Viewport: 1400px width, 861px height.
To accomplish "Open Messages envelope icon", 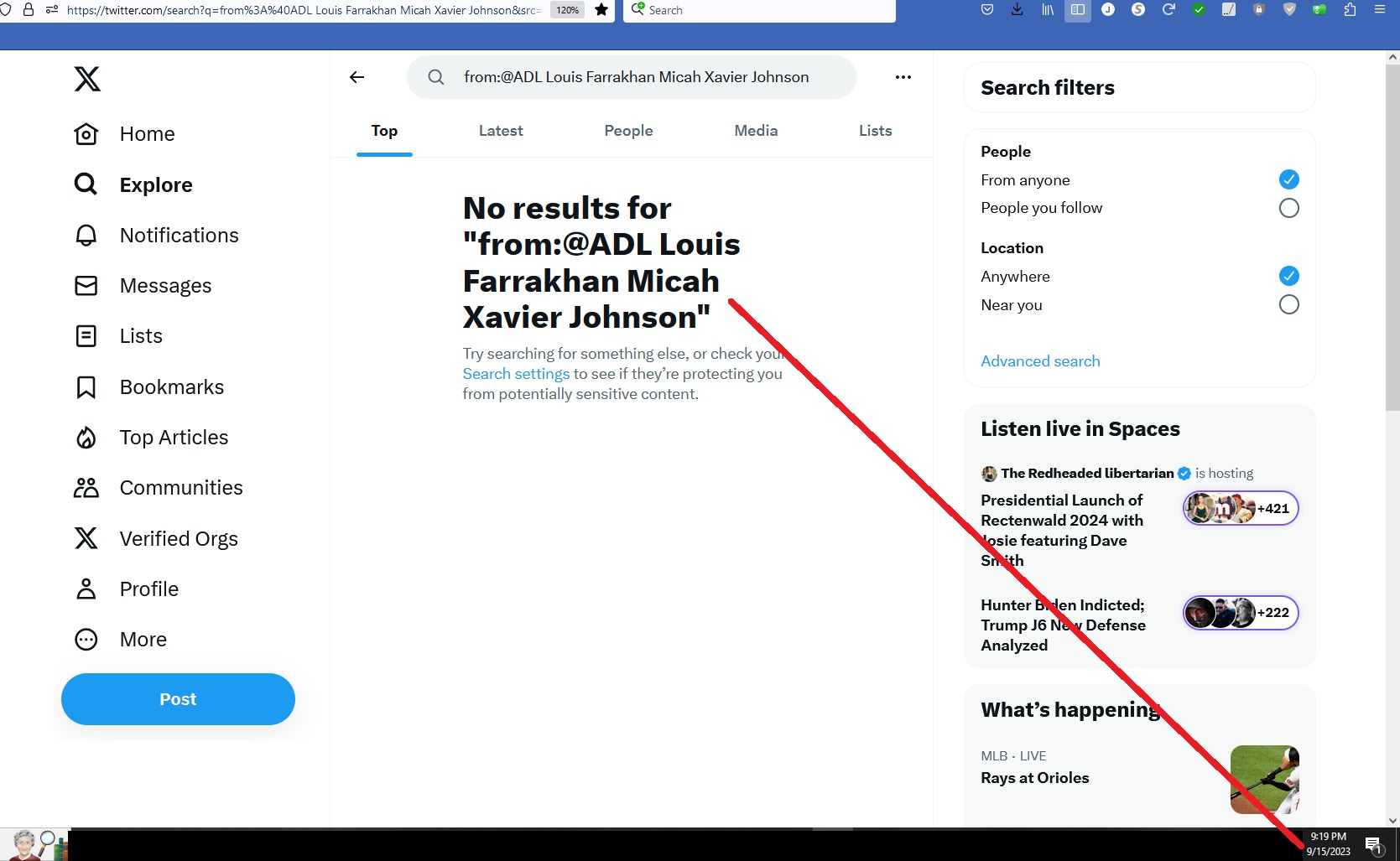I will (x=86, y=286).
